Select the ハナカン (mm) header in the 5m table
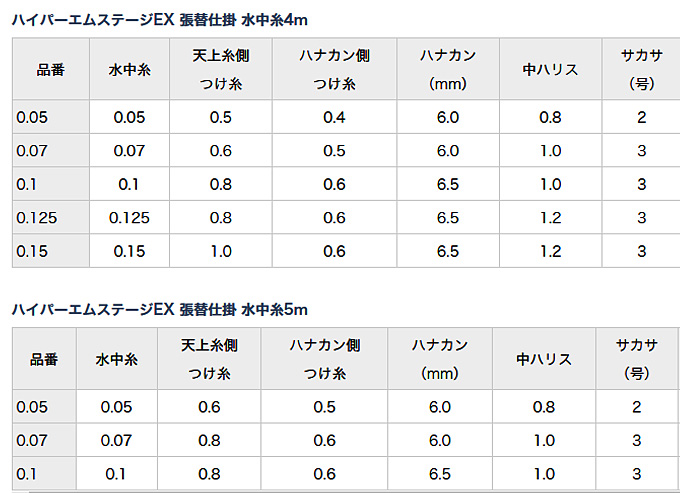Screen dimensions: 680x493 point(440,359)
